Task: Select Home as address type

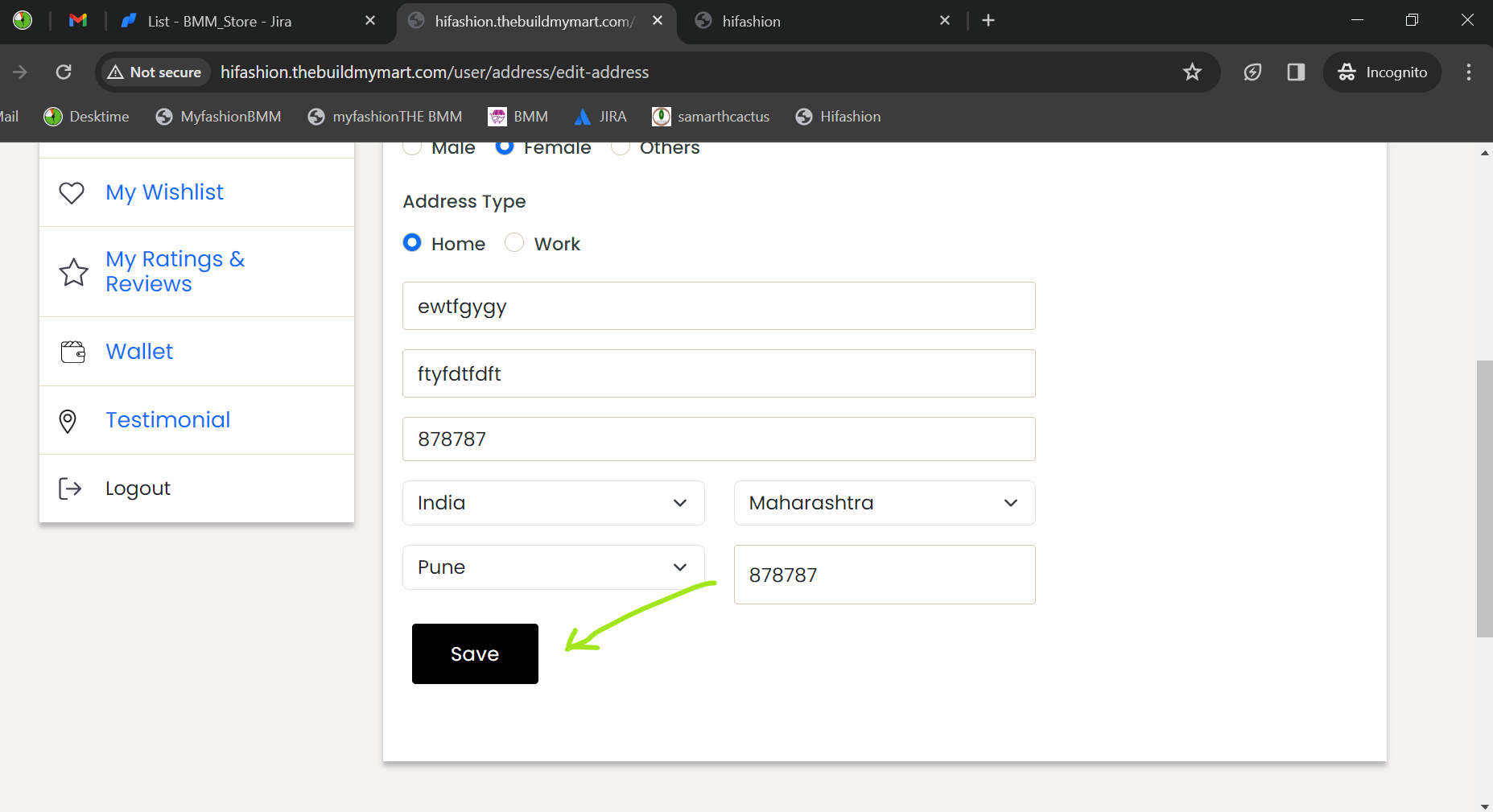Action: pyautogui.click(x=412, y=242)
